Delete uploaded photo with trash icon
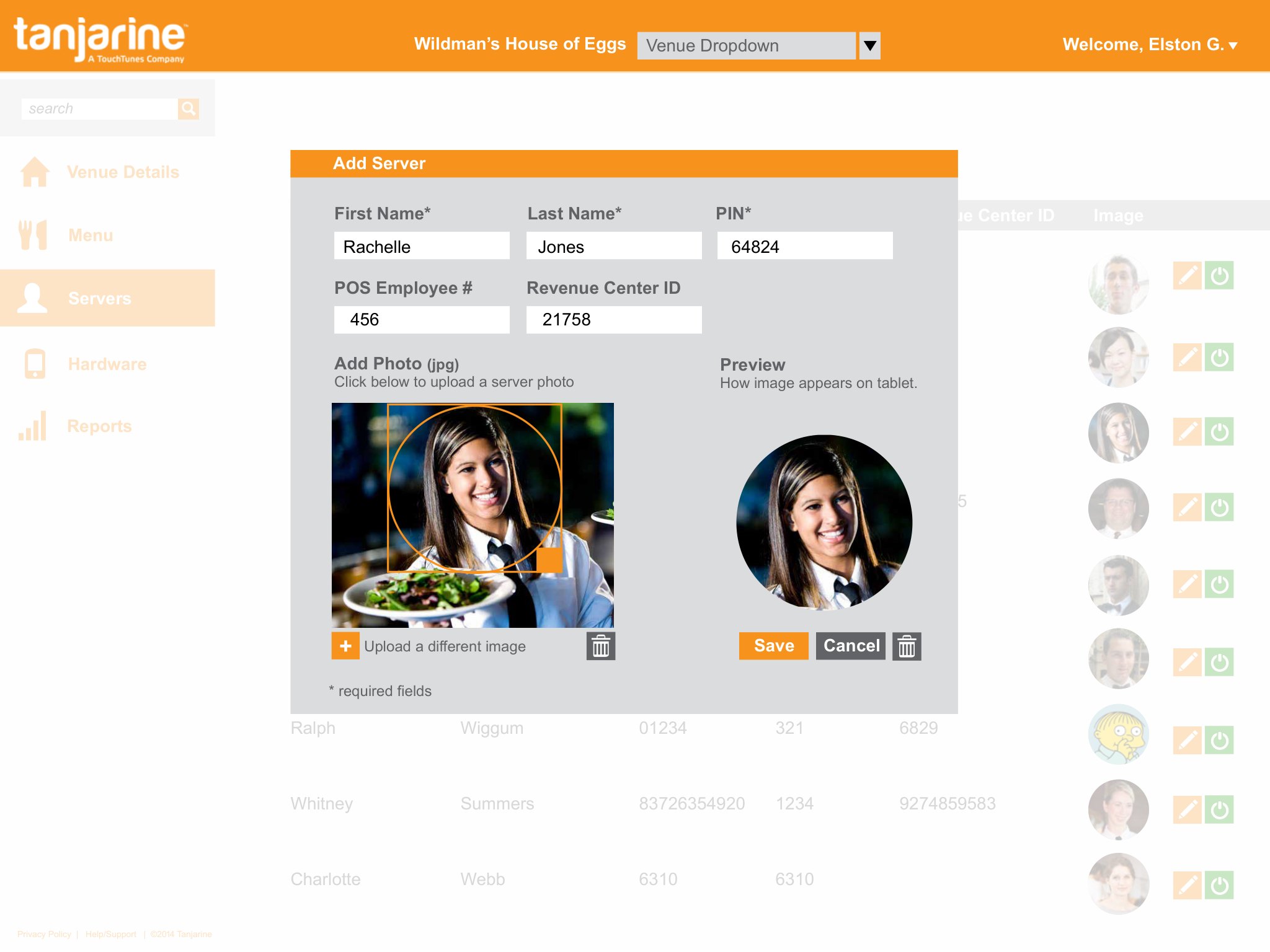 click(601, 646)
